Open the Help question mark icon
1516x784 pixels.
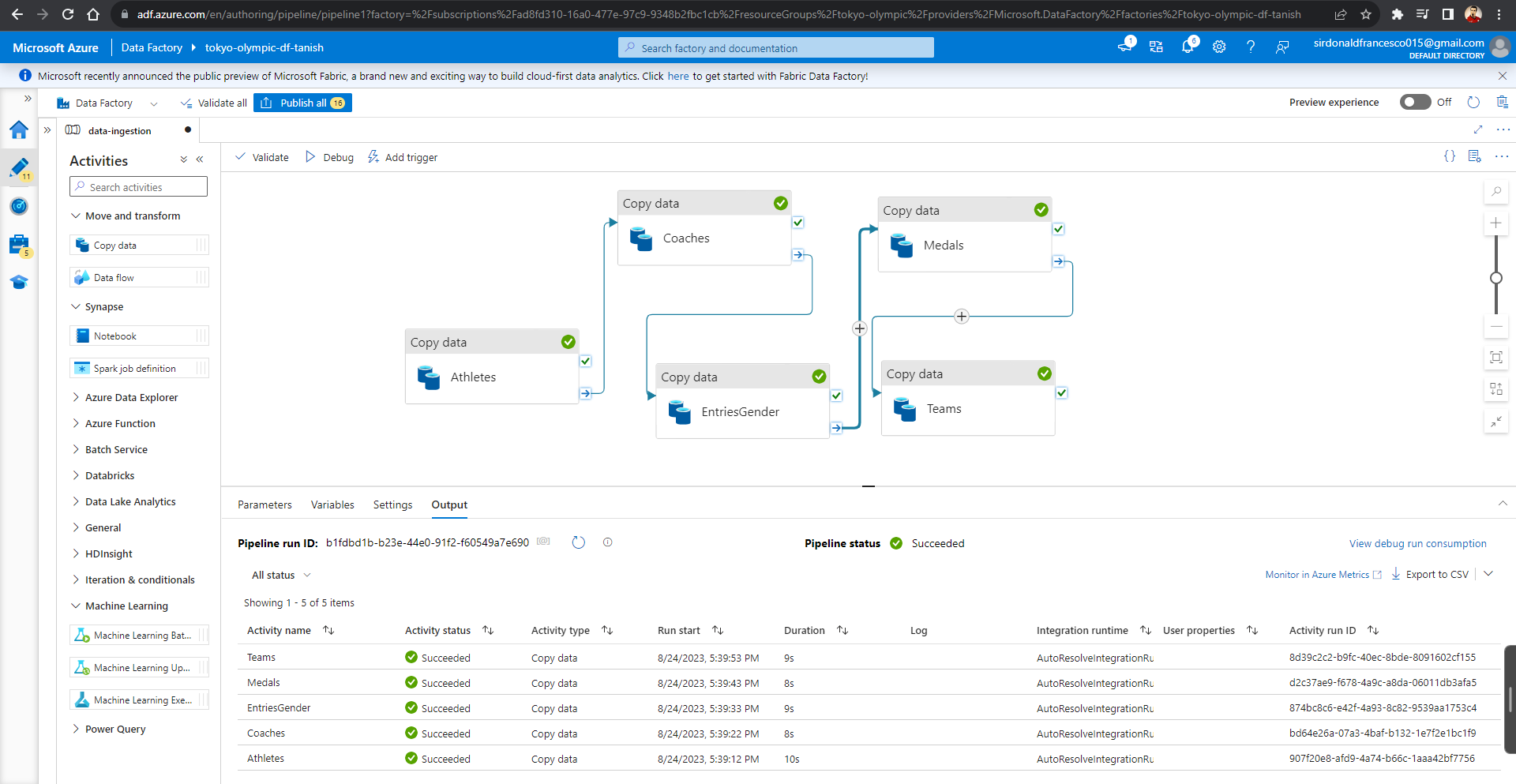pos(1251,47)
